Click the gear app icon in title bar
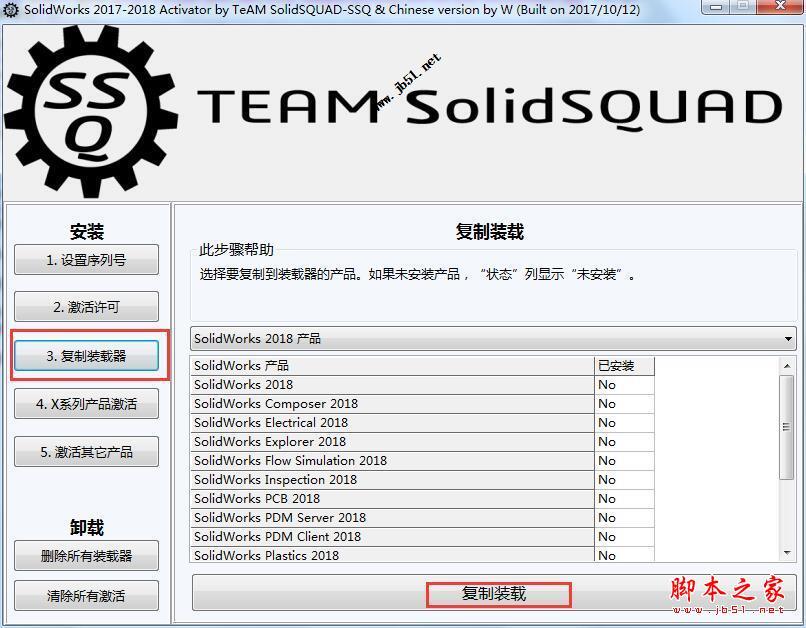Viewport: 806px width, 628px height. coord(10,10)
